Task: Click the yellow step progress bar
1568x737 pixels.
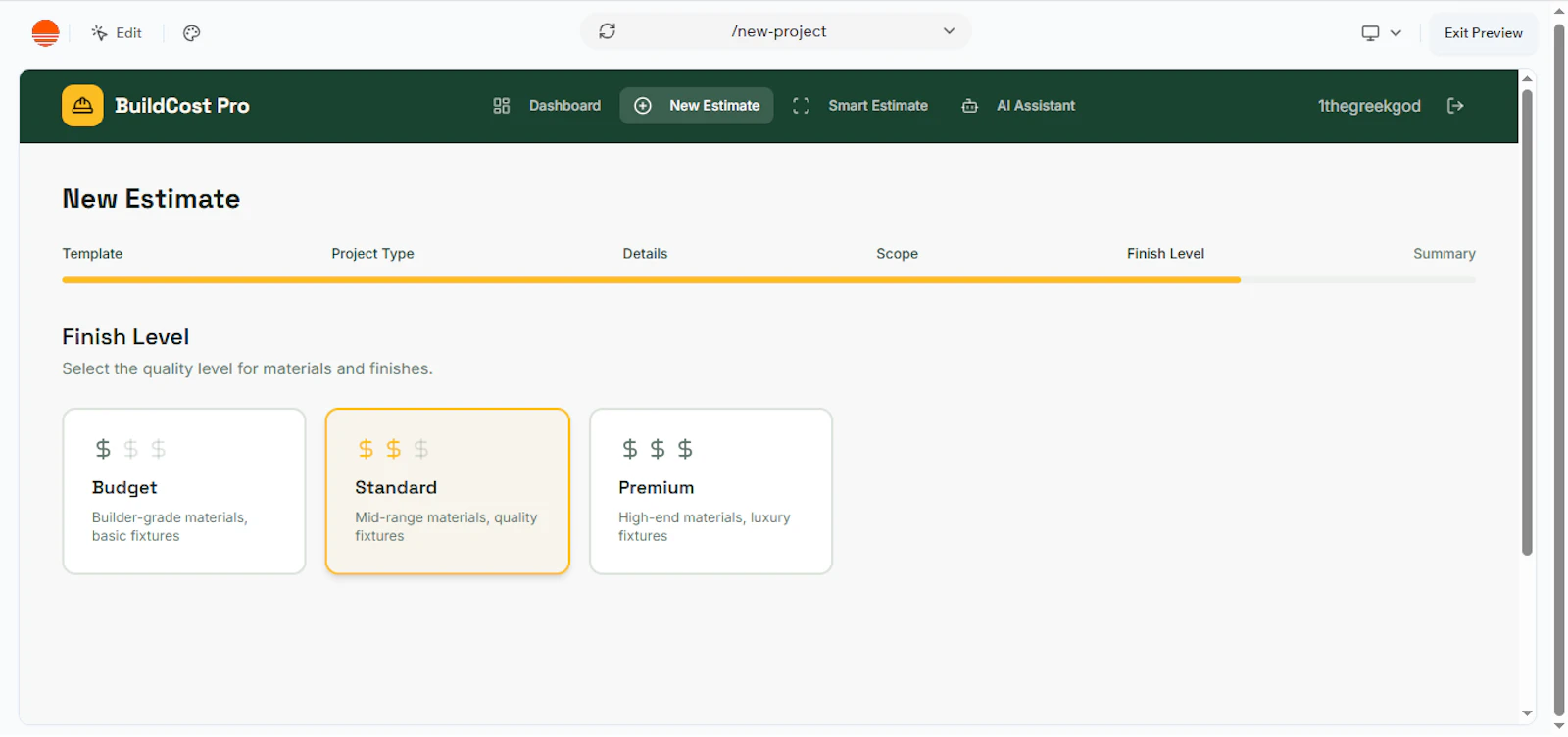Action: click(x=651, y=280)
